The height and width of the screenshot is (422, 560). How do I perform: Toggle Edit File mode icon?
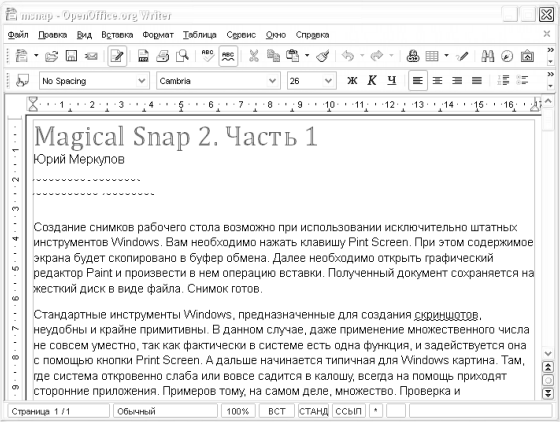[x=117, y=56]
